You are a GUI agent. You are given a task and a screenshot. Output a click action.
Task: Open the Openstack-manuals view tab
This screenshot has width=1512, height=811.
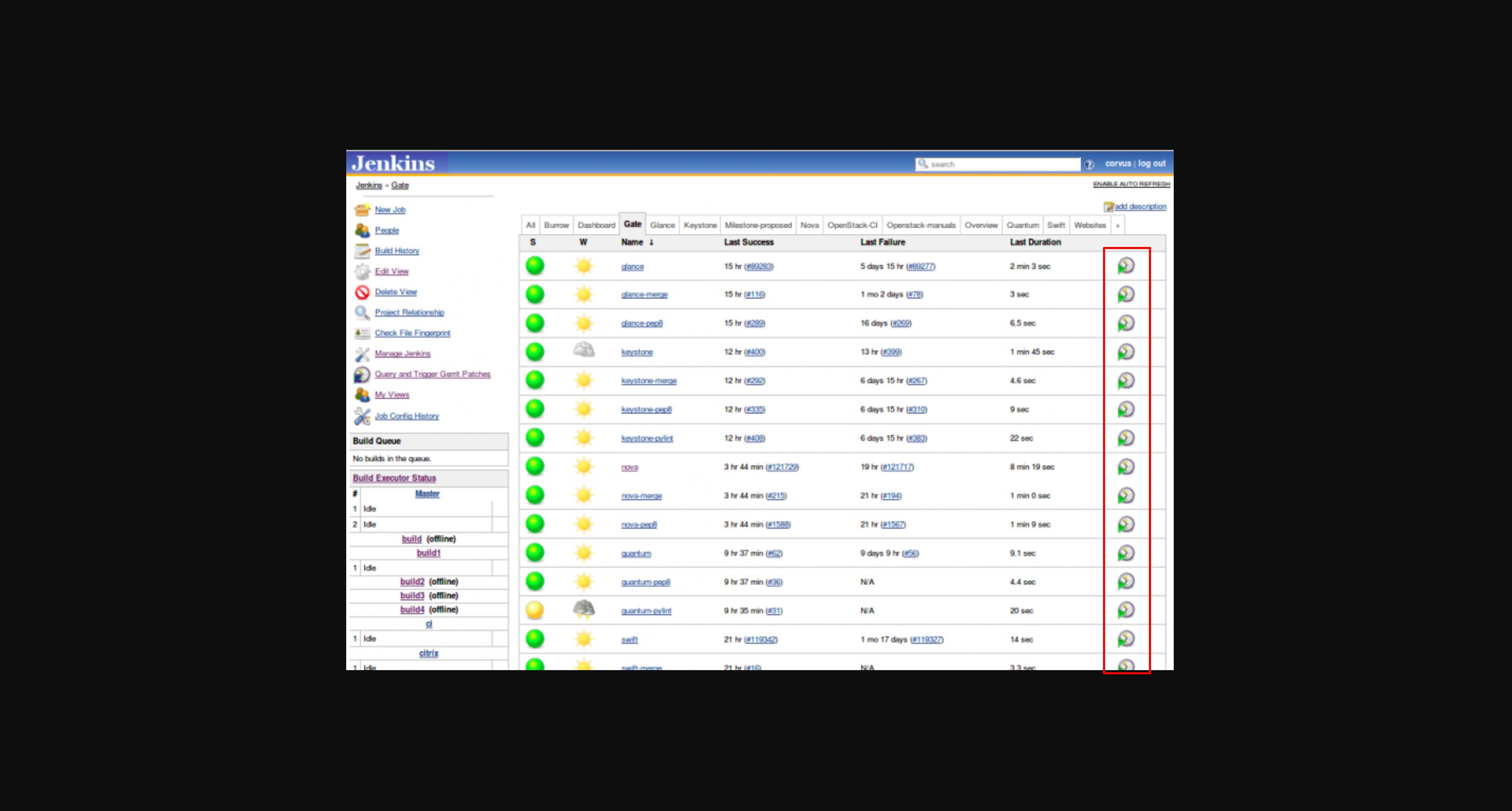921,225
